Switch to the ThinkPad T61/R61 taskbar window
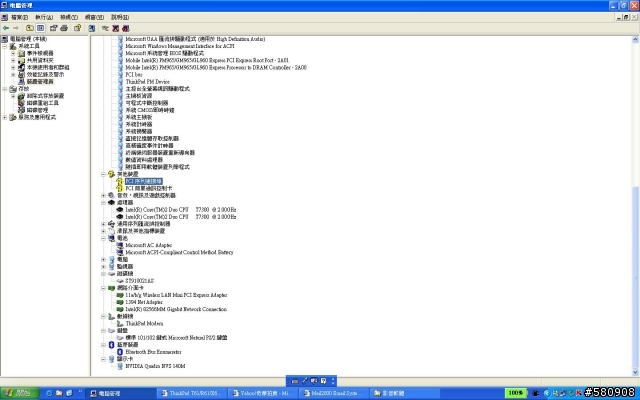This screenshot has height=400, width=640. click(191, 393)
